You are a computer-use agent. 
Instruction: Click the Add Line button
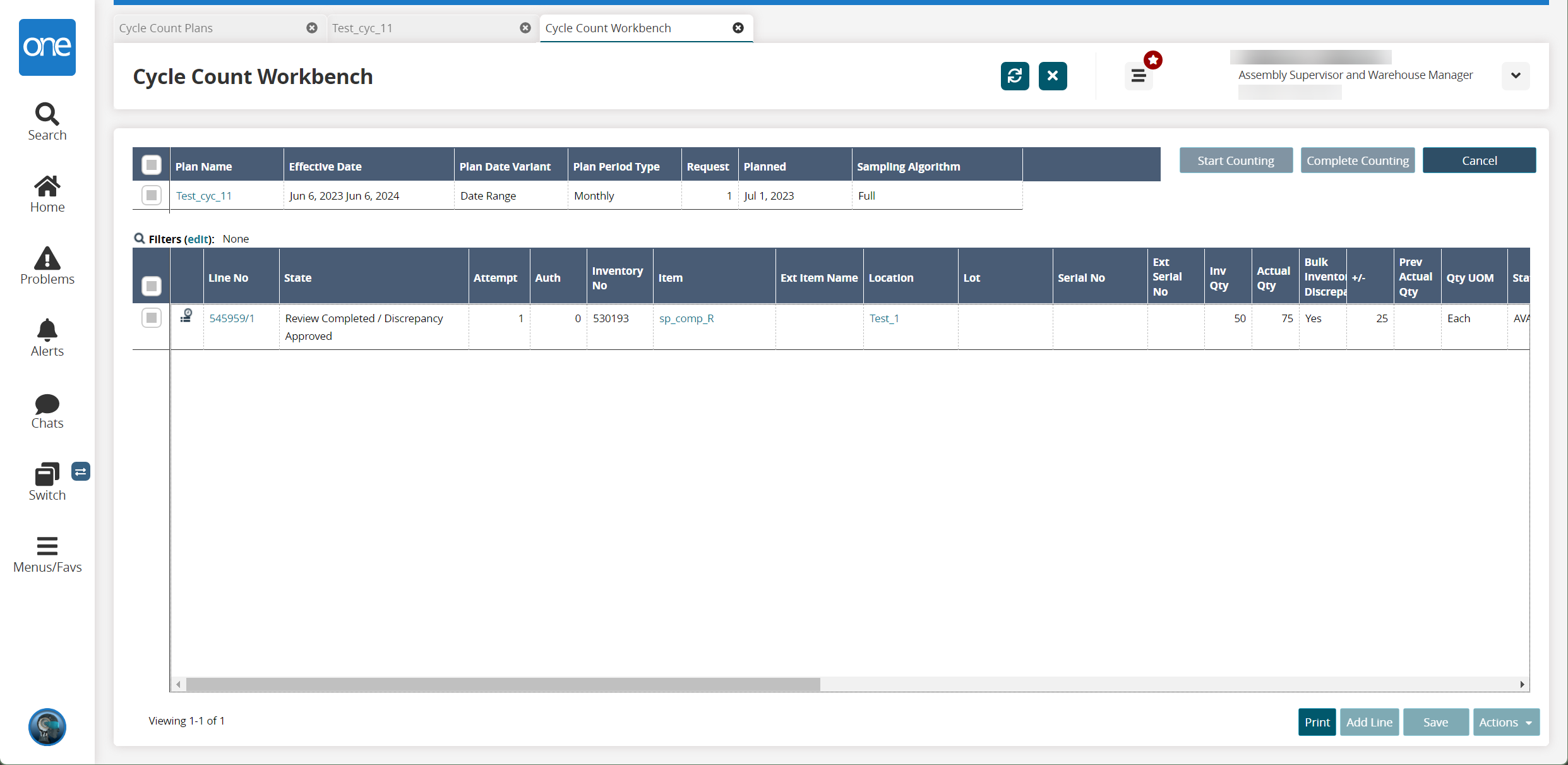1368,722
